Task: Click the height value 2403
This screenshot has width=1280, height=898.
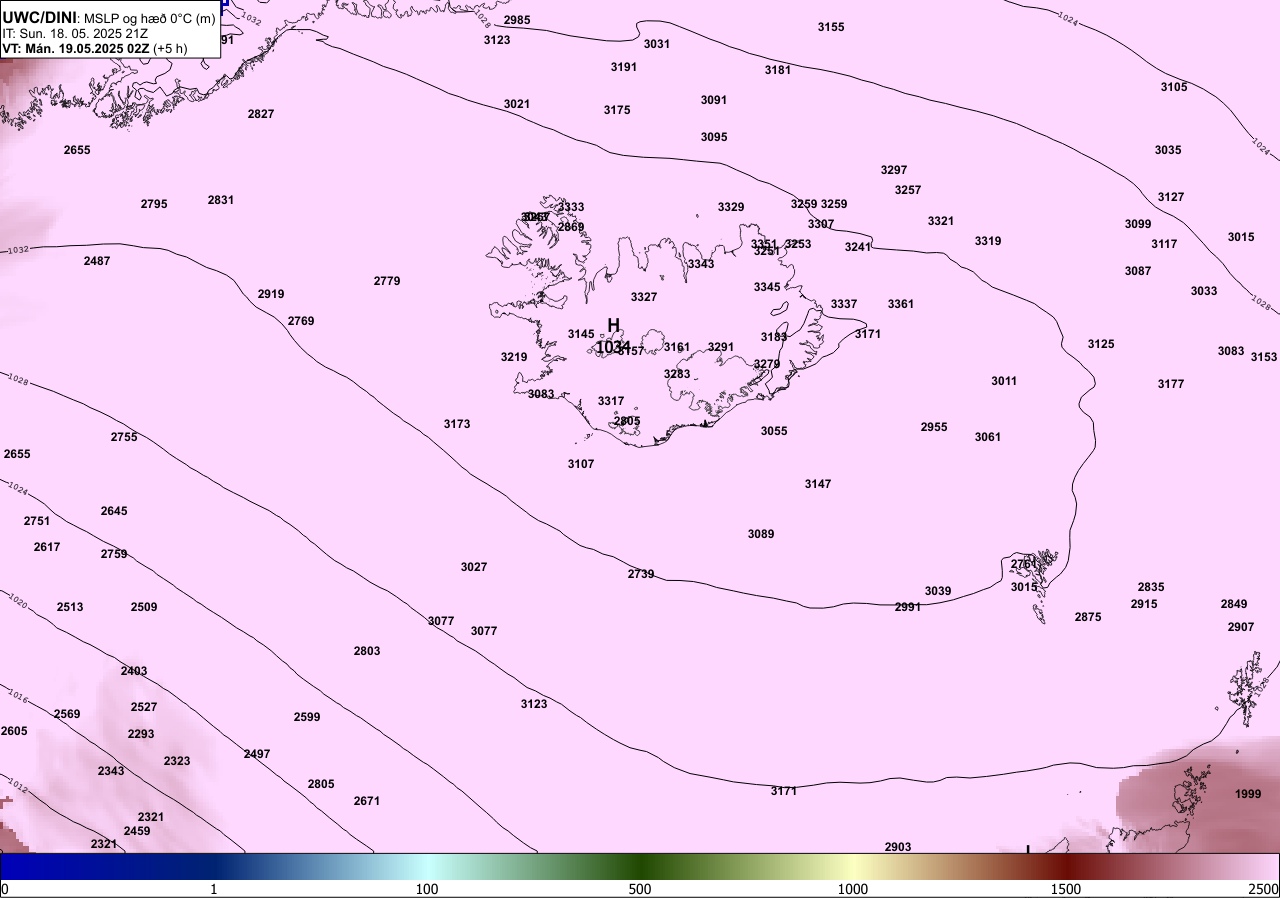Action: (134, 671)
